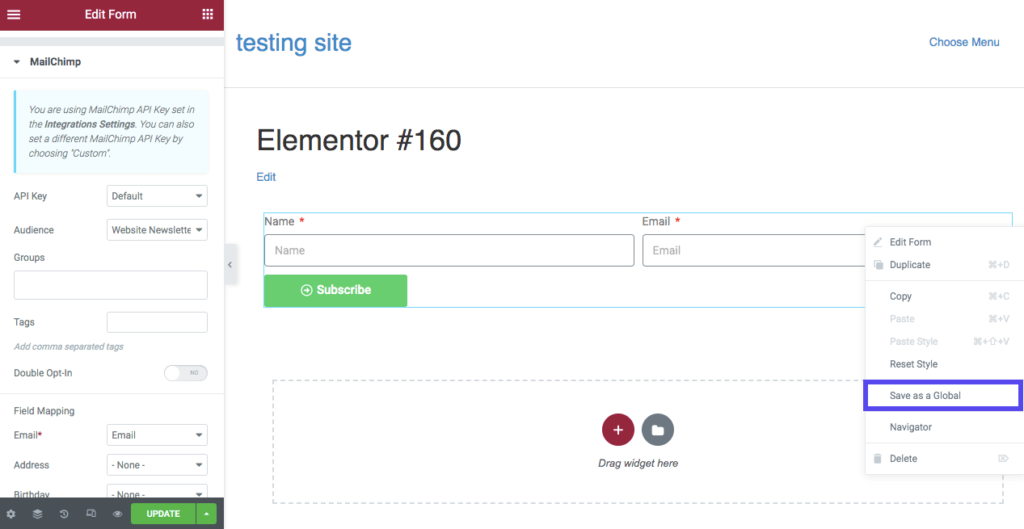This screenshot has height=529, width=1024.
Task: Open the widgets grid panel icon
Action: coord(208,14)
